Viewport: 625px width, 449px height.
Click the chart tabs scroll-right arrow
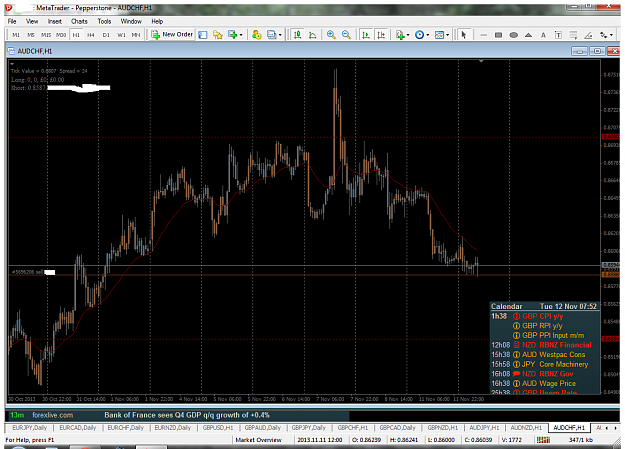click(x=613, y=428)
